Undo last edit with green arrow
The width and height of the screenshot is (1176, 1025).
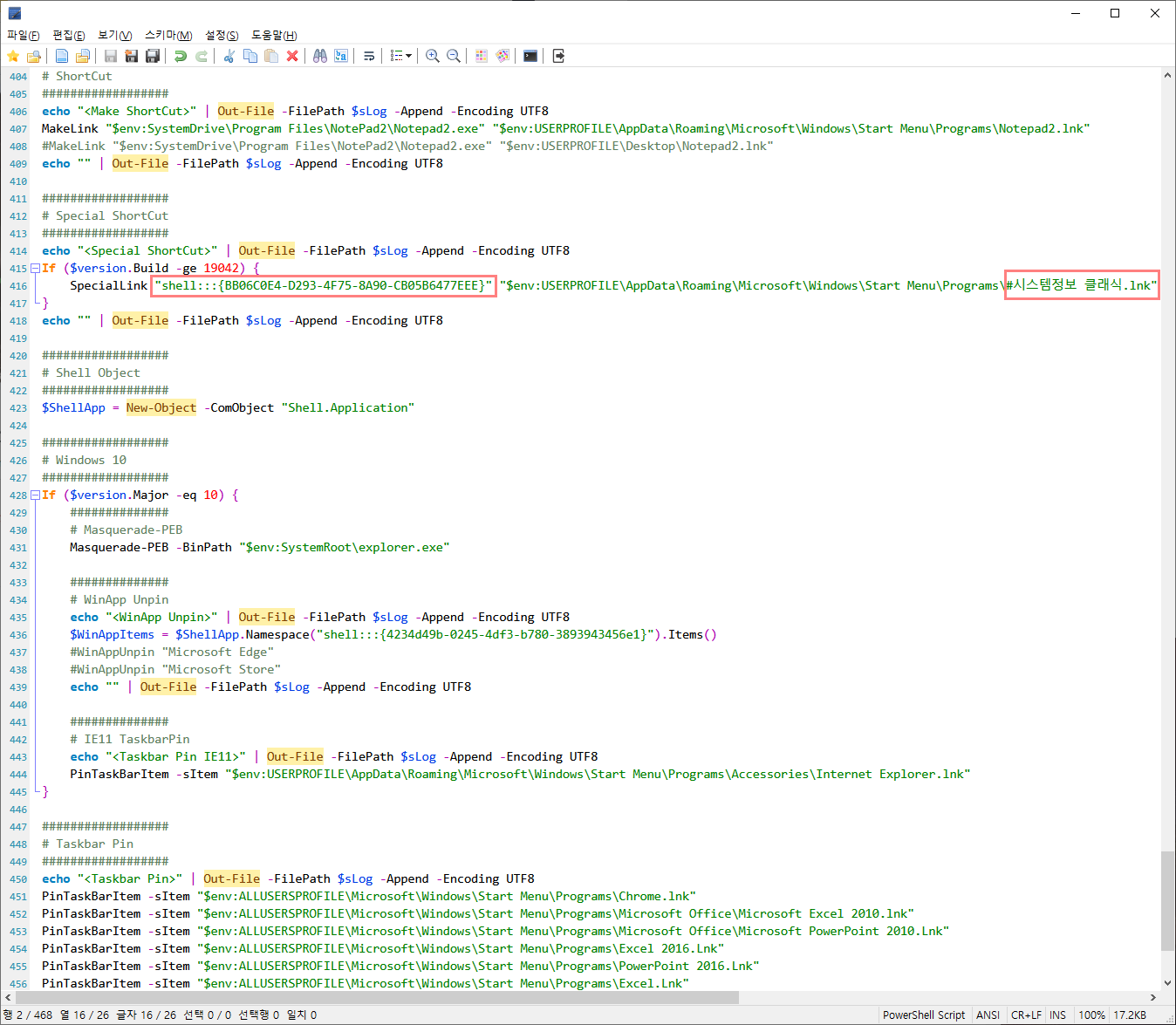[x=181, y=56]
